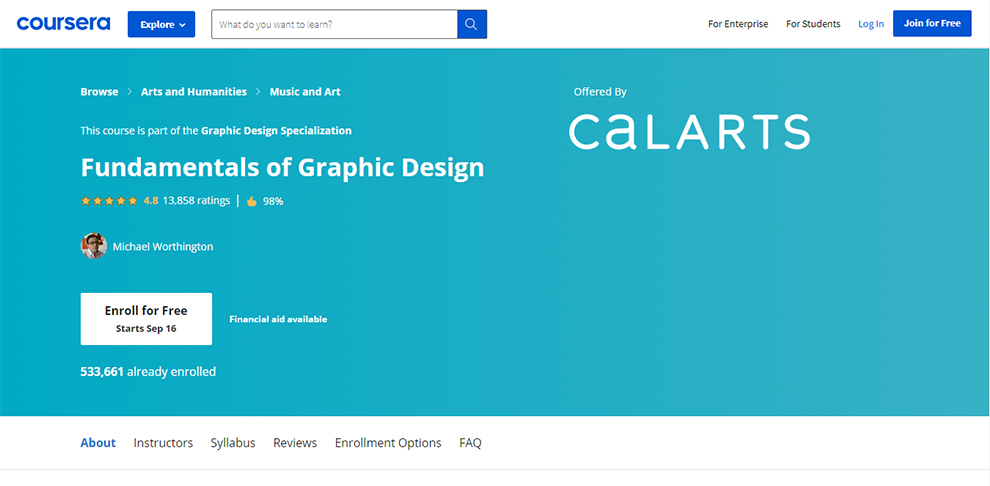Open the Graphic Design Specialization link

277,131
